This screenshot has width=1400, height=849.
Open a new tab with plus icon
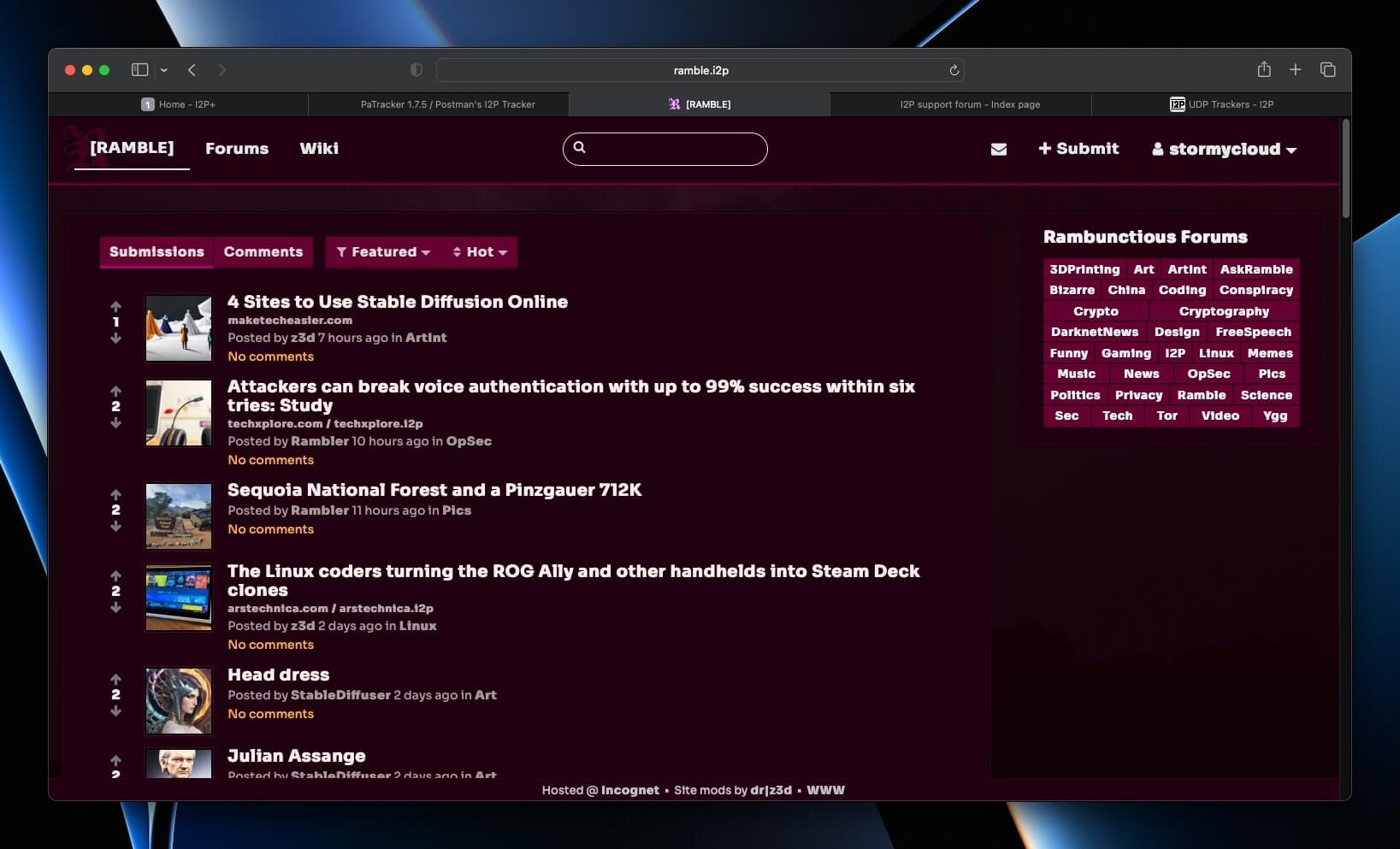(x=1295, y=70)
